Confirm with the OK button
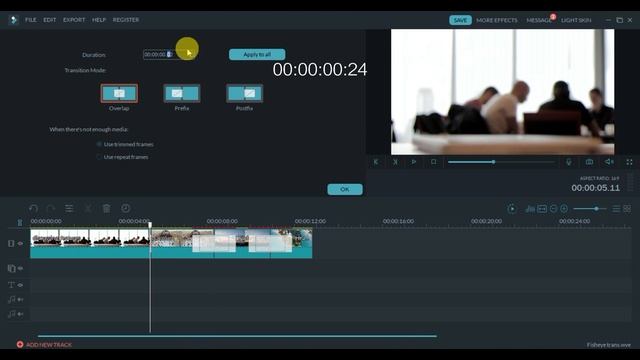640x360 pixels. [x=345, y=189]
